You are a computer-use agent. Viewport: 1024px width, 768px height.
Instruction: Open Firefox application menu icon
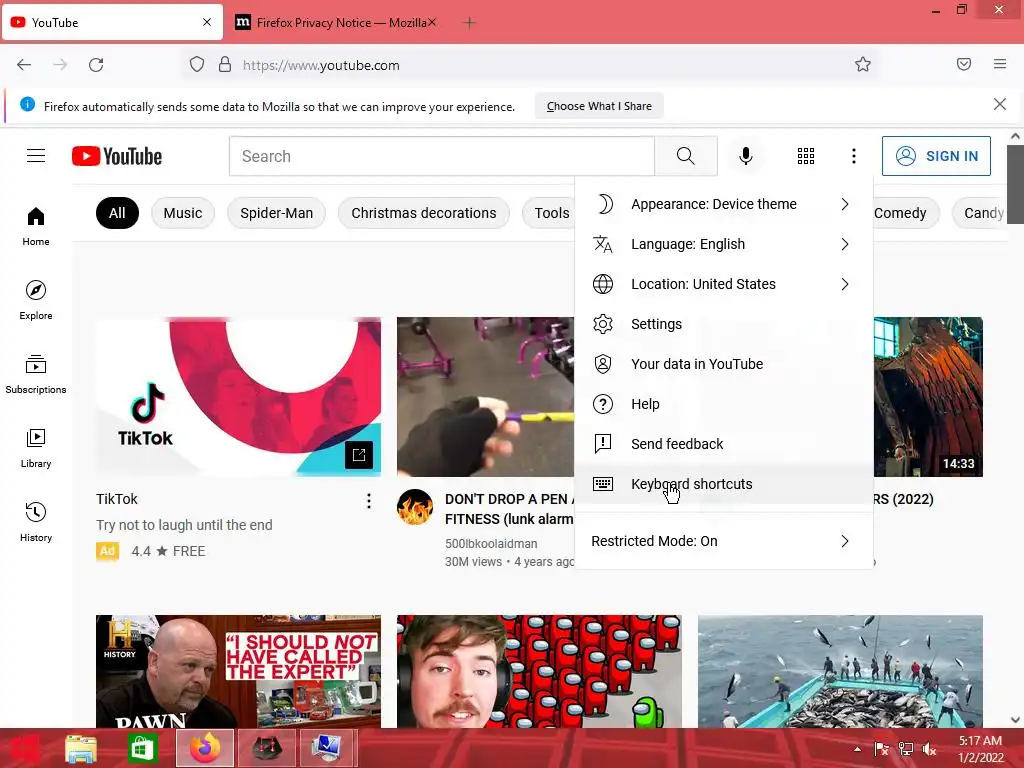[1000, 64]
